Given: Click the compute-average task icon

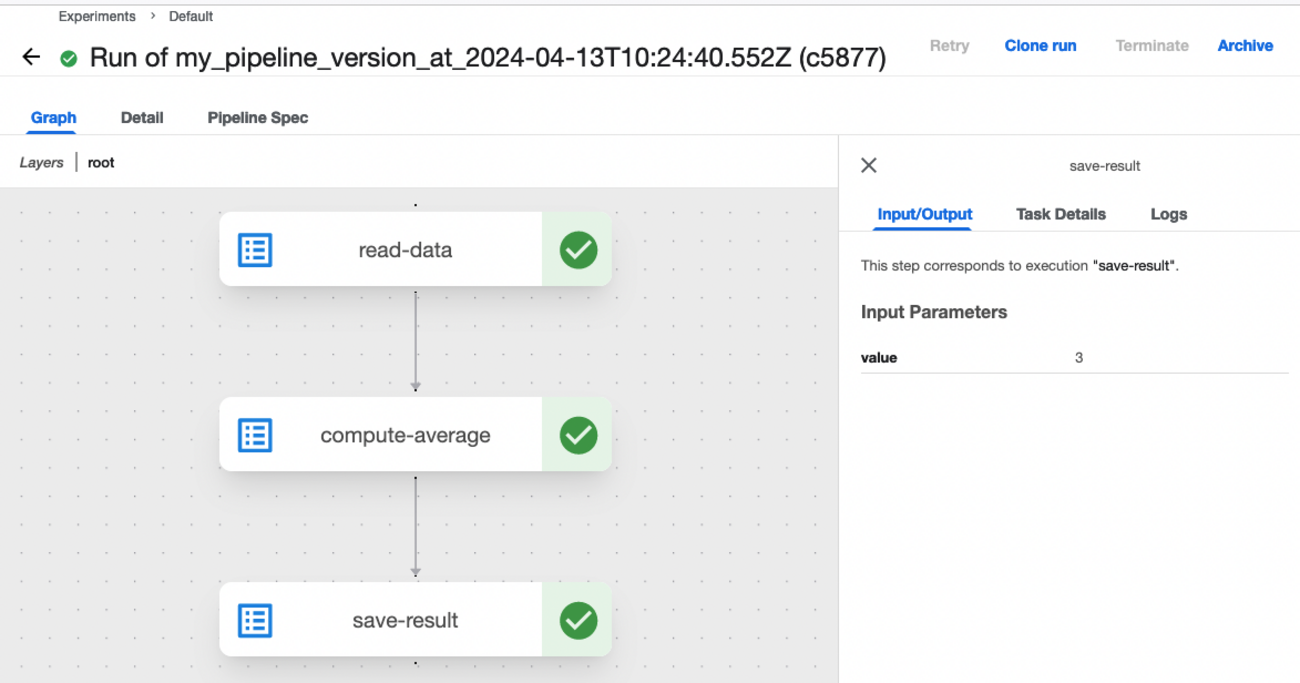Looking at the screenshot, I should tap(256, 434).
